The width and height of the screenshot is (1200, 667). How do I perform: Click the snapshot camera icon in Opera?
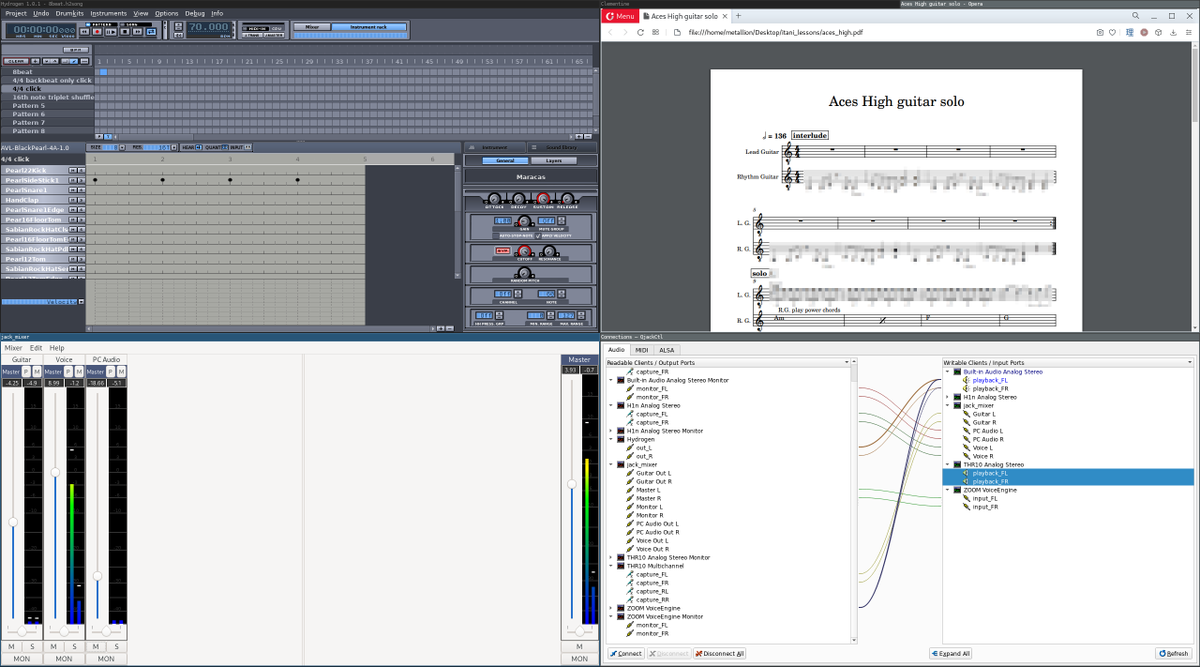[1100, 32]
